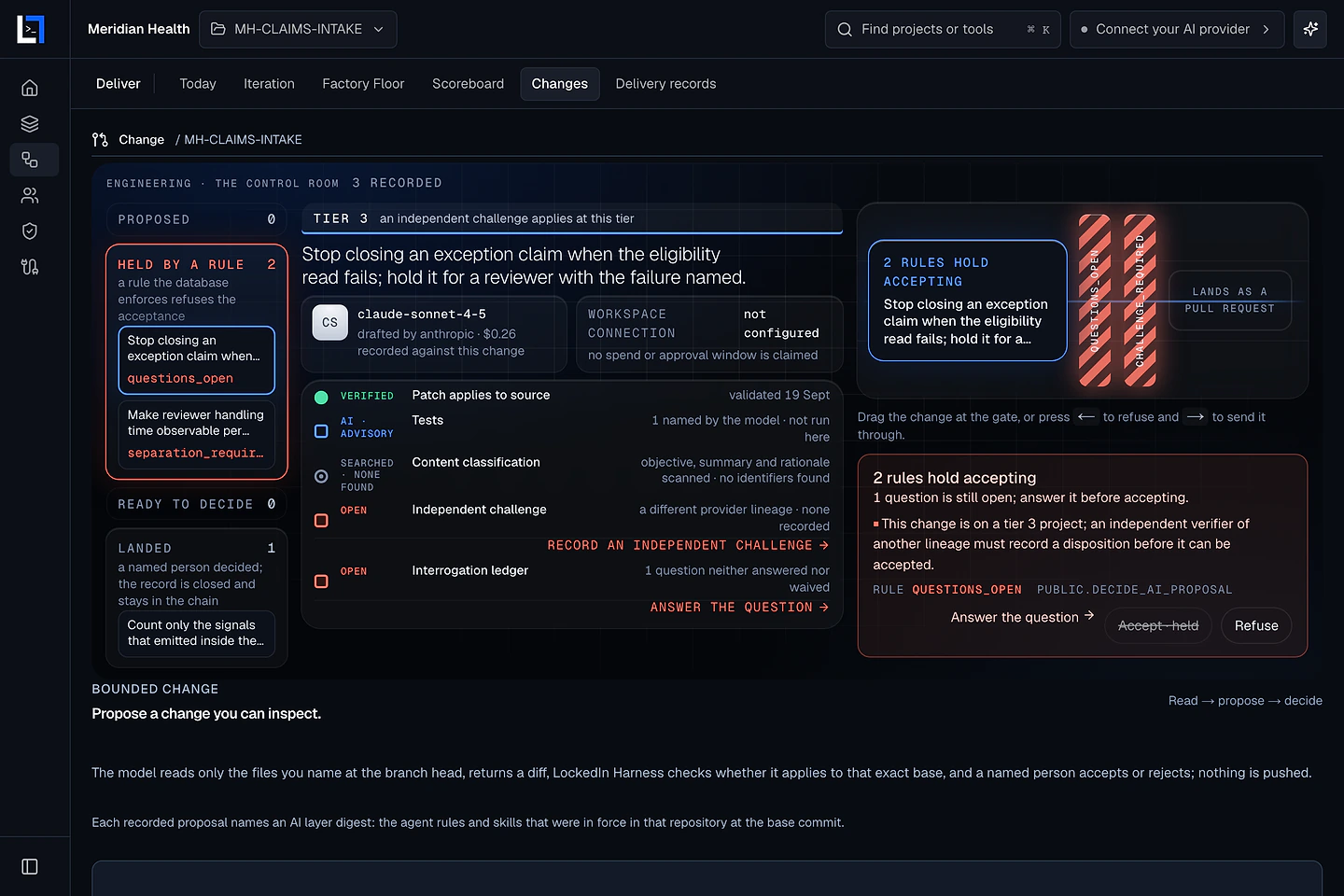Click Record an independent challenge link
Viewport: 1344px width, 896px height.
[x=688, y=545]
